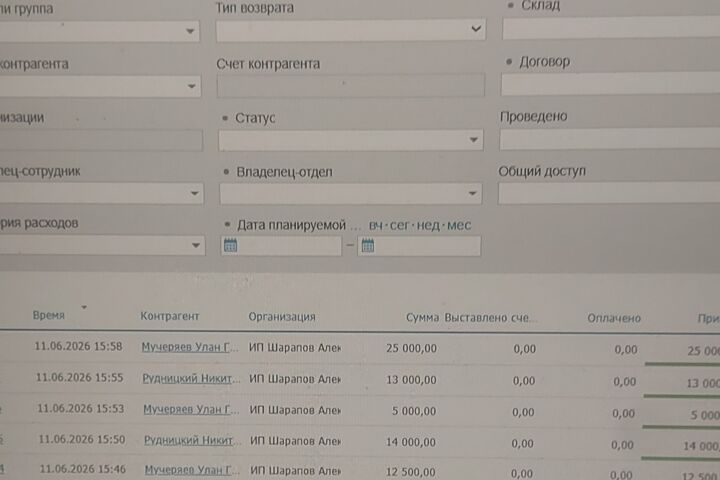This screenshot has width=720, height=480.
Task: Click Выставлено счетов 0,00 in 15:55 row
Action: (x=523, y=381)
